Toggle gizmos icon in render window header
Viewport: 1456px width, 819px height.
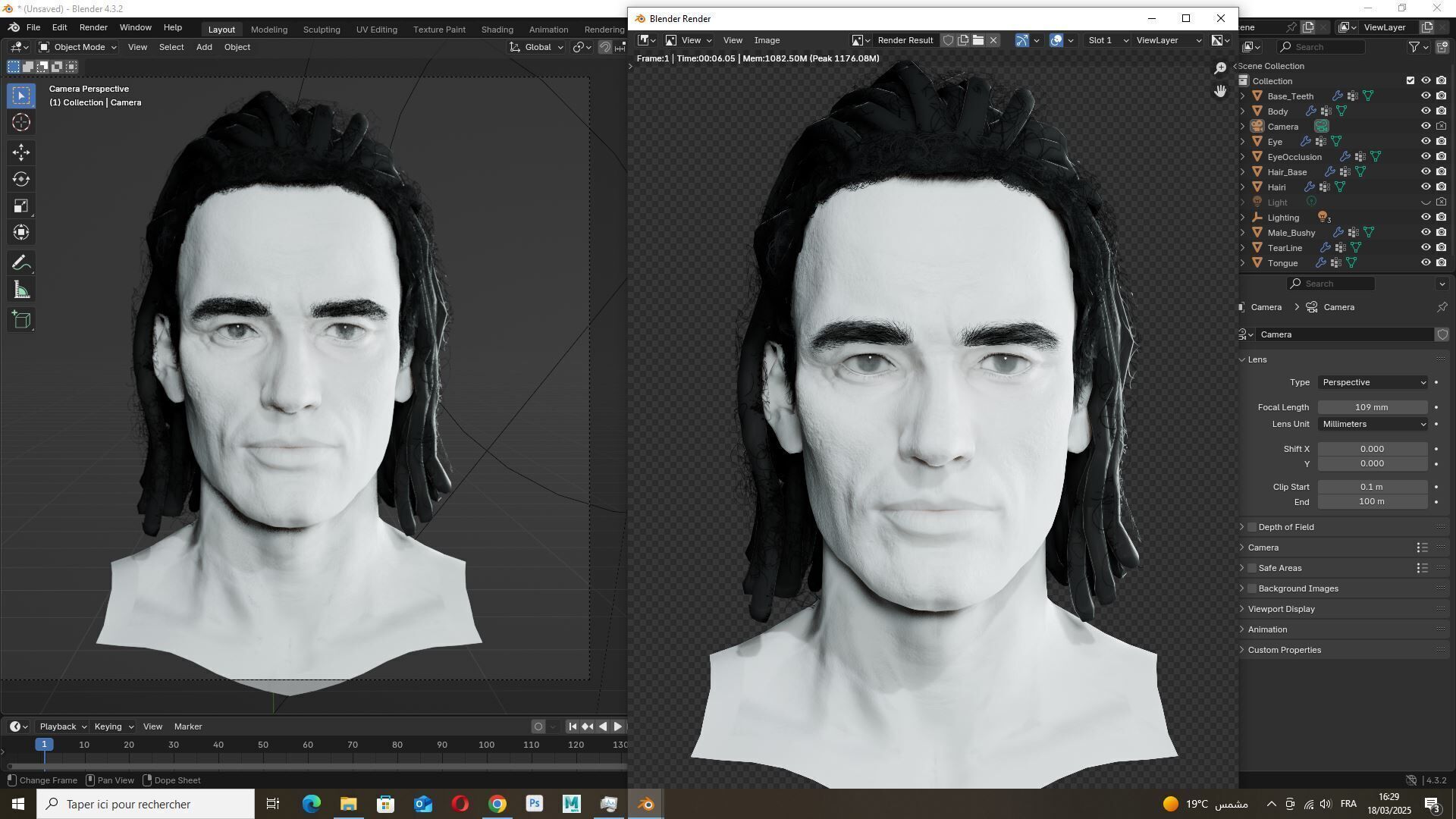(1022, 40)
